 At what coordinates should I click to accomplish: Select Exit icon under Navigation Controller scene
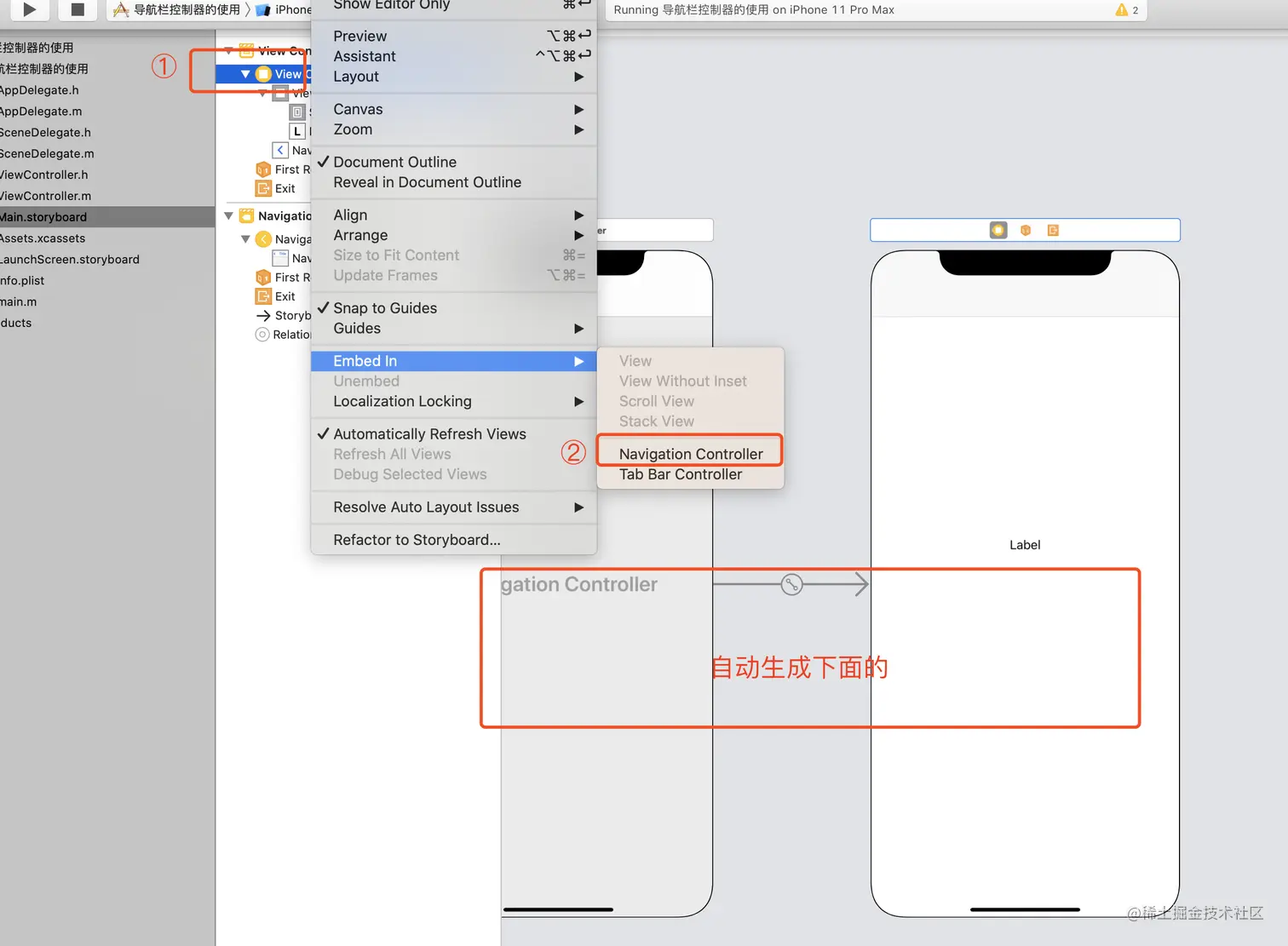coord(263,296)
